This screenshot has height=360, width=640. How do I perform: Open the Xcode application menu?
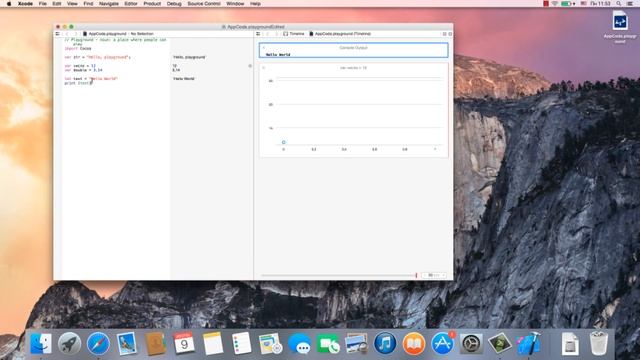25,4
